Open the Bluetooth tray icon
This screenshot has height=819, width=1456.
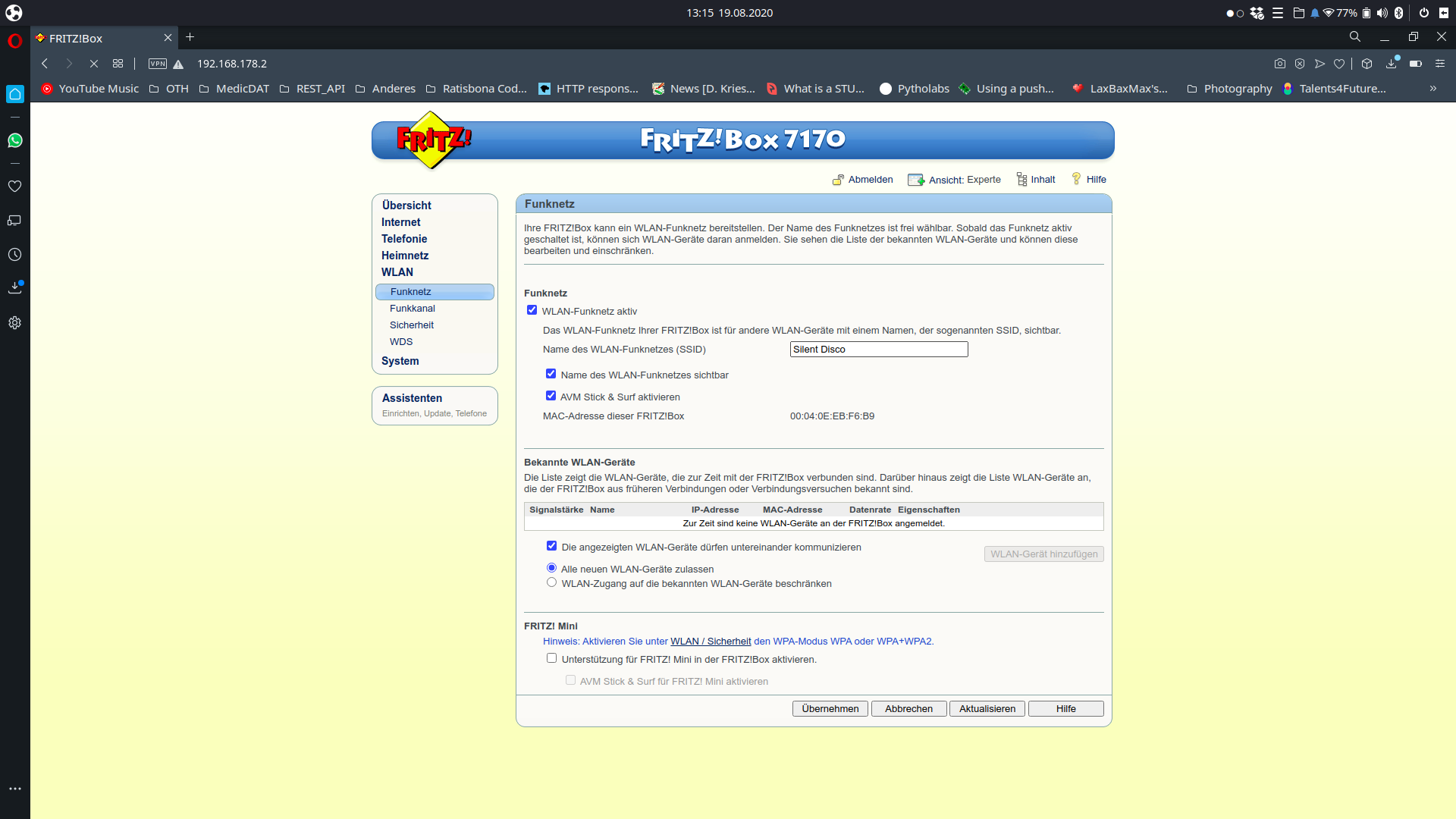[1399, 13]
